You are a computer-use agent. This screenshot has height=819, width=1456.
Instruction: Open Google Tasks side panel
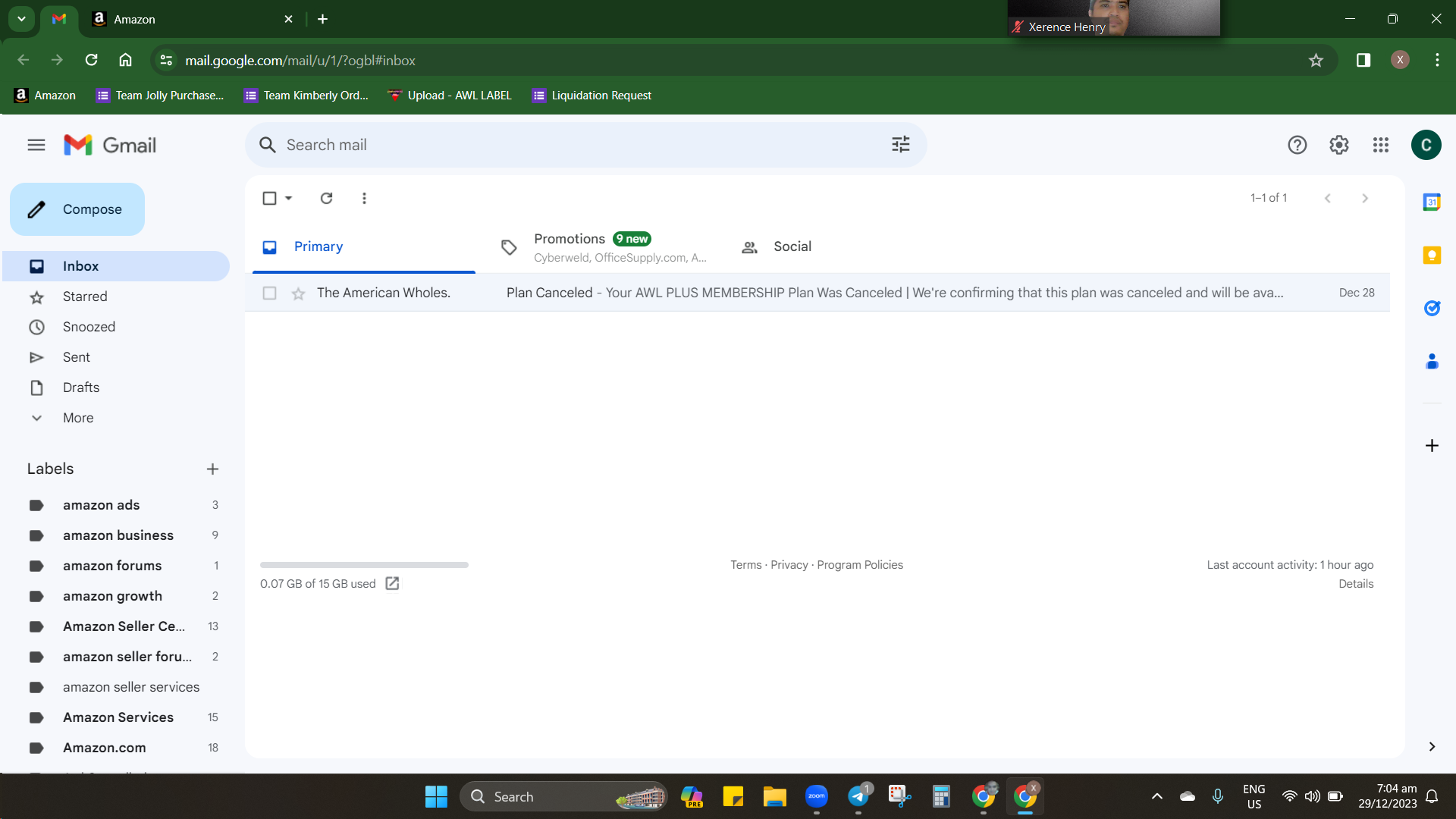[1432, 309]
